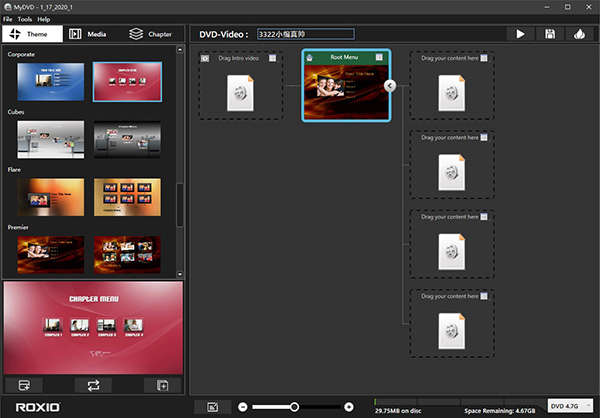
Task: Switch to the Media tab
Action: tap(88, 34)
